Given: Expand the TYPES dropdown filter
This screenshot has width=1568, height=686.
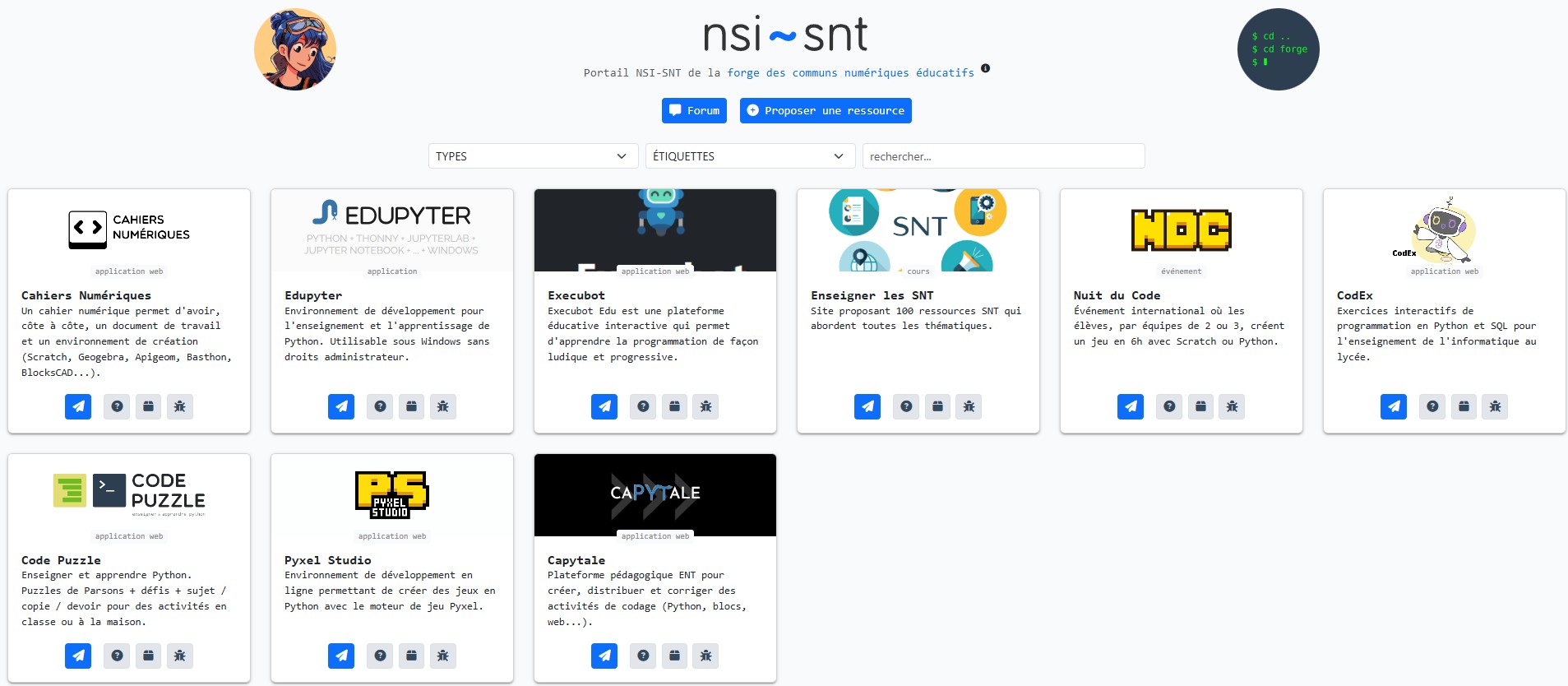Looking at the screenshot, I should point(533,156).
